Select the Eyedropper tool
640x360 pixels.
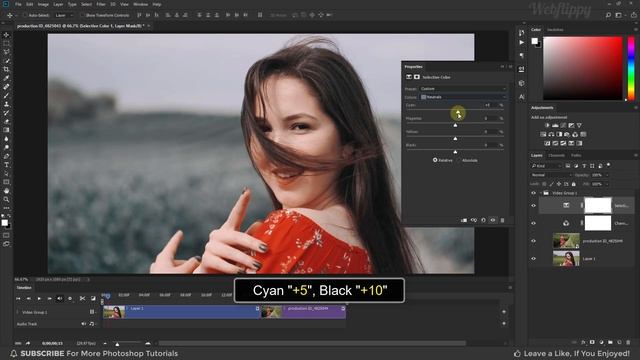pyautogui.click(x=6, y=78)
